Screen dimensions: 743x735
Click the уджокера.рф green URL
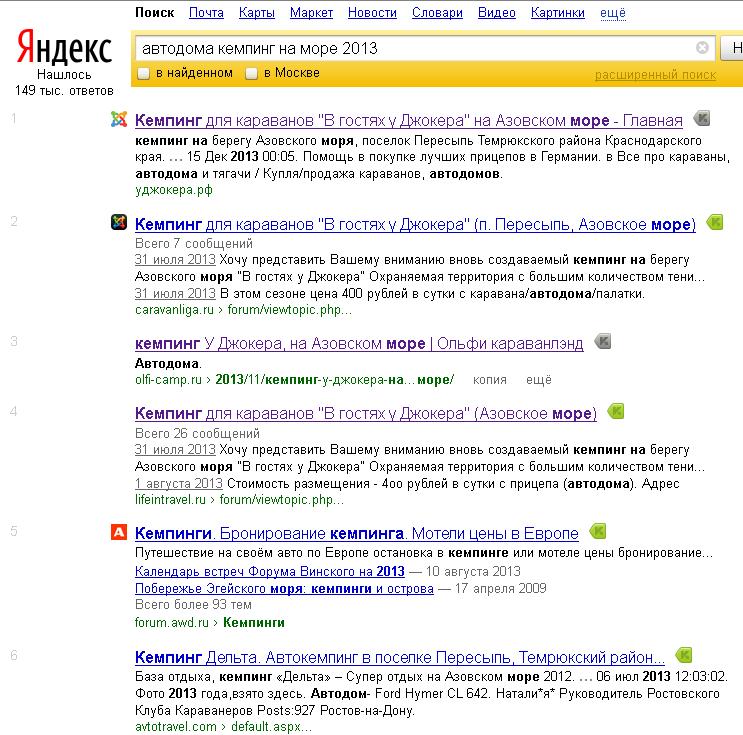[x=173, y=190]
